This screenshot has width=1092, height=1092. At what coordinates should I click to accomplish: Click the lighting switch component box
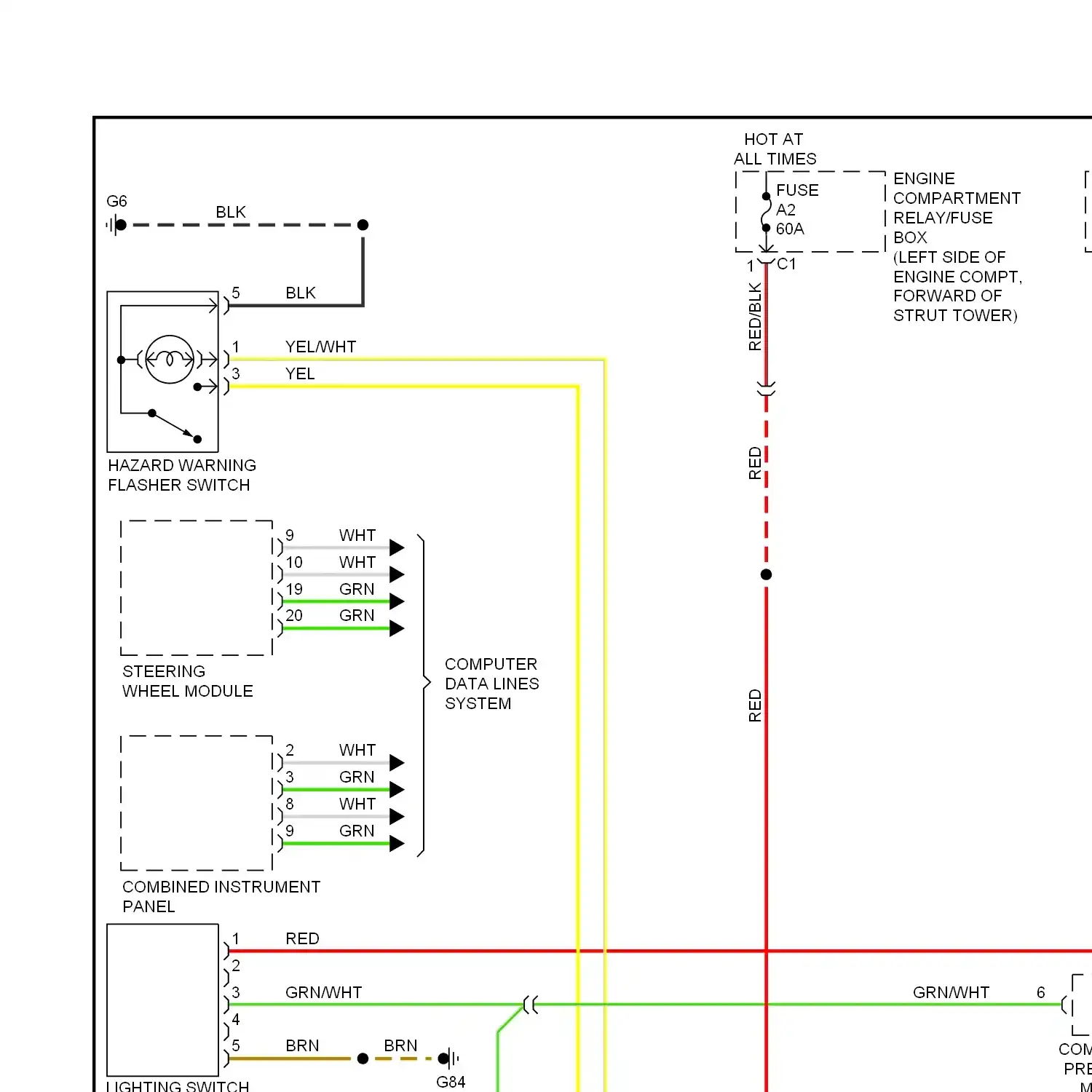tap(163, 1000)
